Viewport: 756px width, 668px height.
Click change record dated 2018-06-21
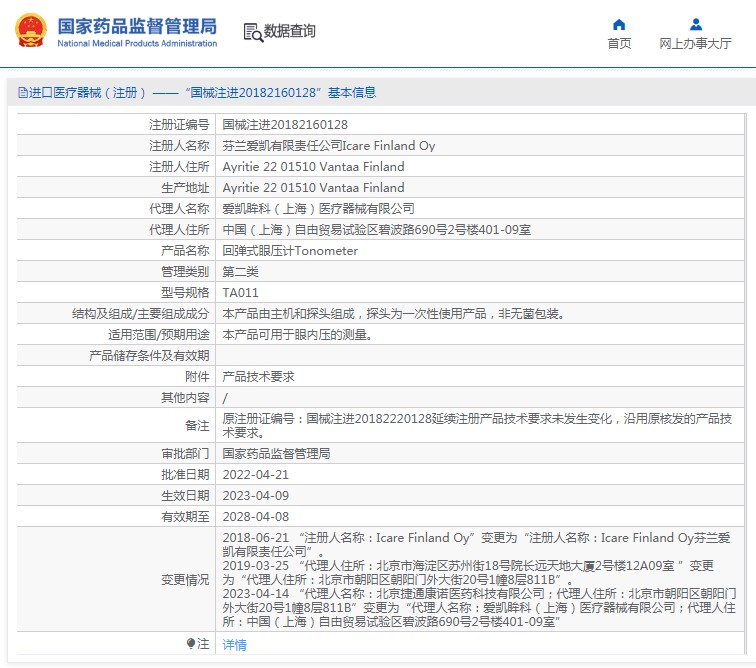pyautogui.click(x=476, y=545)
